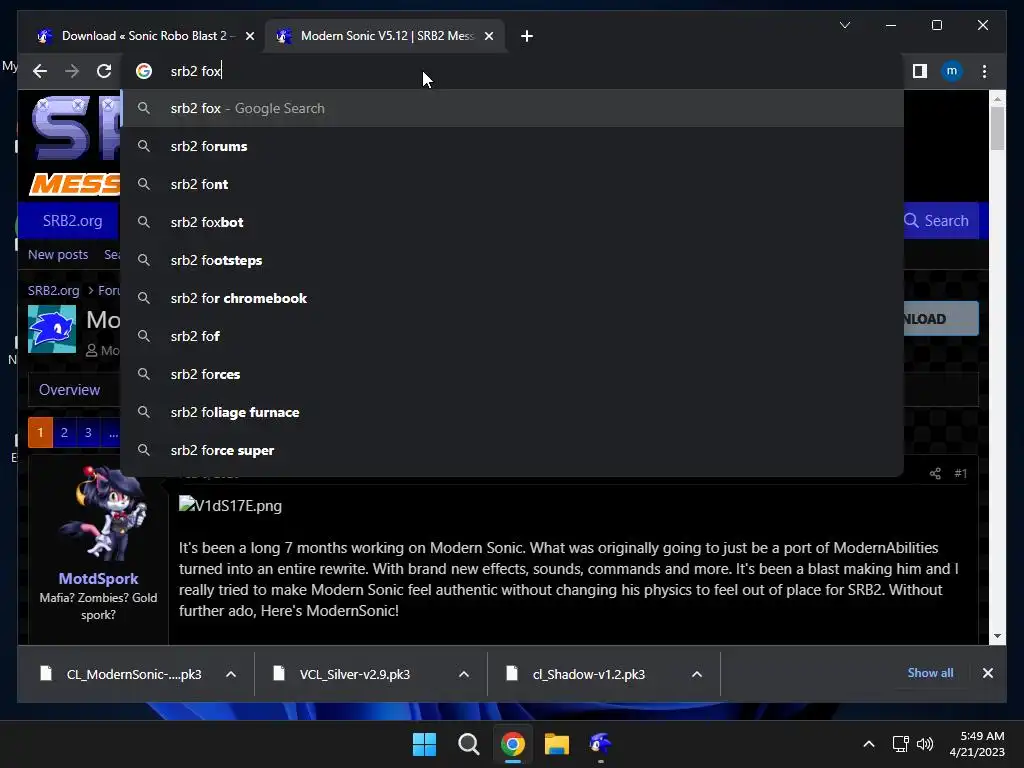This screenshot has width=1024, height=768.
Task: Reload the current page
Action: pyautogui.click(x=104, y=71)
